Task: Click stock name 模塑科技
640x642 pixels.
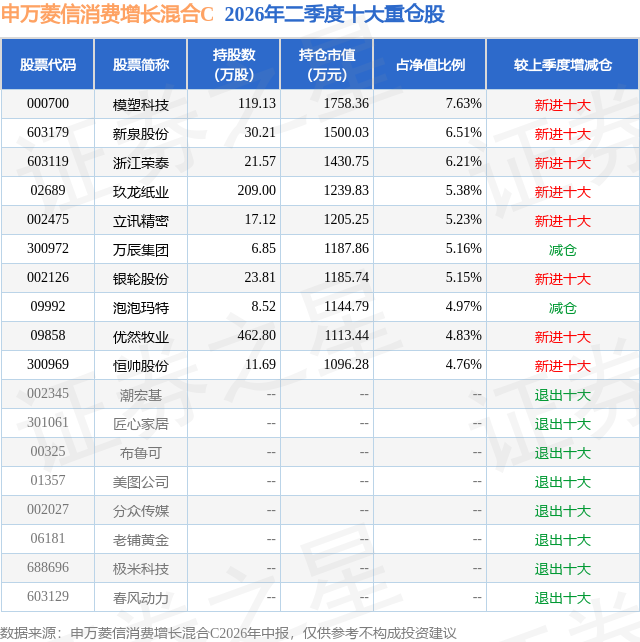Action: 141,105
